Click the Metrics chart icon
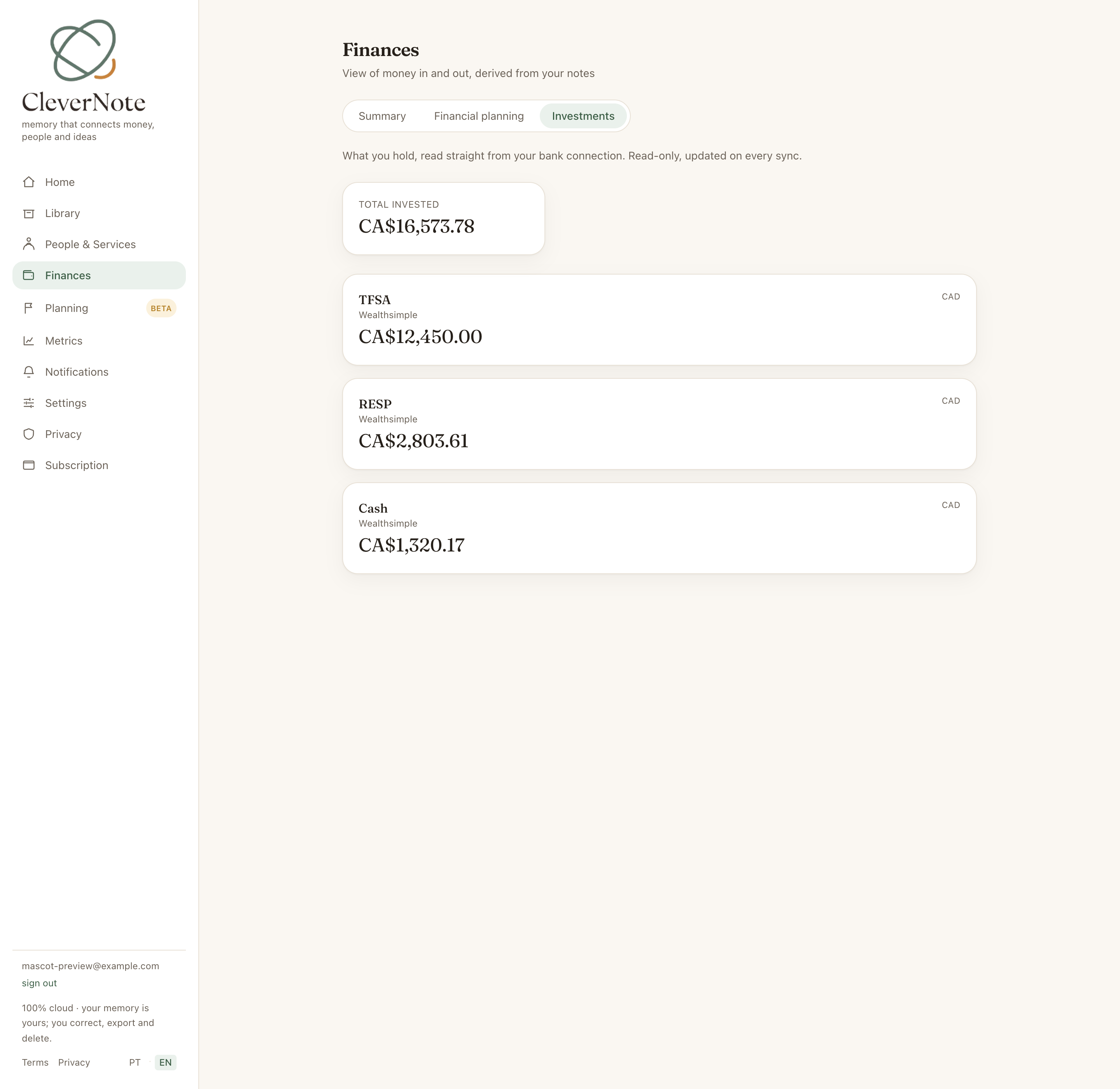 (29, 341)
